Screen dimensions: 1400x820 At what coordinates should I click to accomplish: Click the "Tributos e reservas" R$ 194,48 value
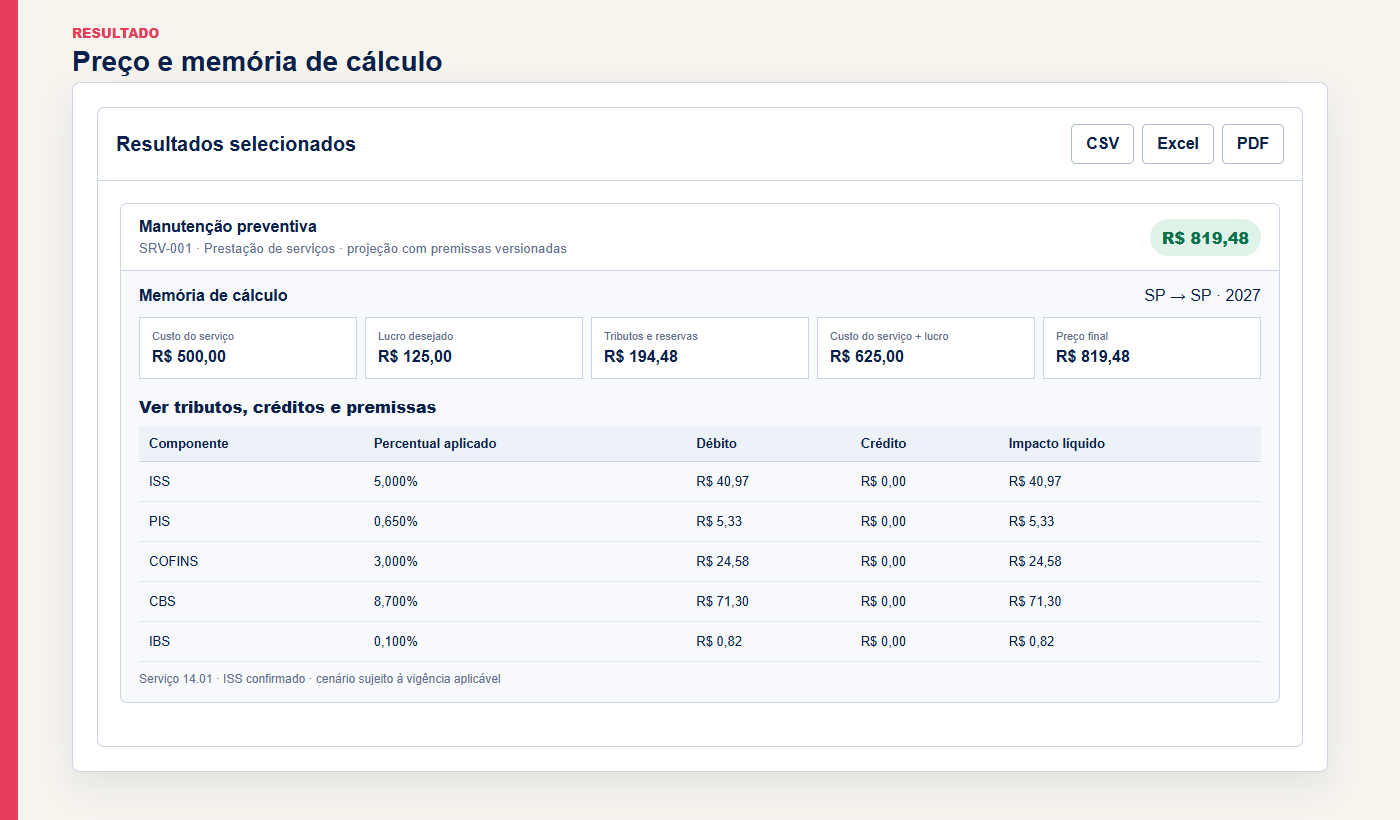(x=641, y=357)
